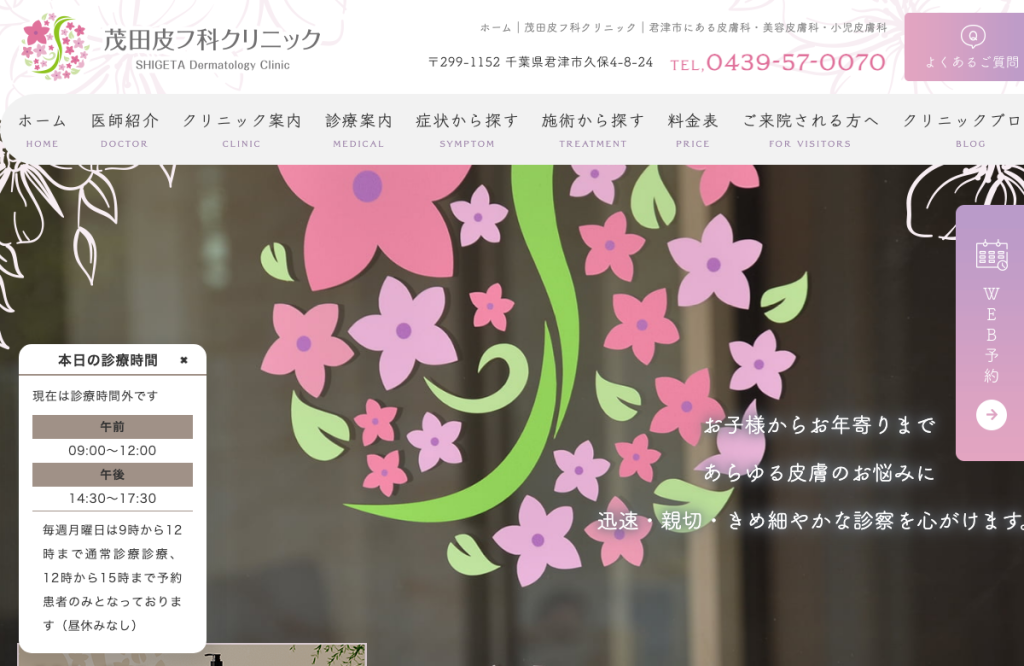Click the 毎週月曜日 notice paragraph
Viewport: 1024px width, 666px height.
[112, 577]
